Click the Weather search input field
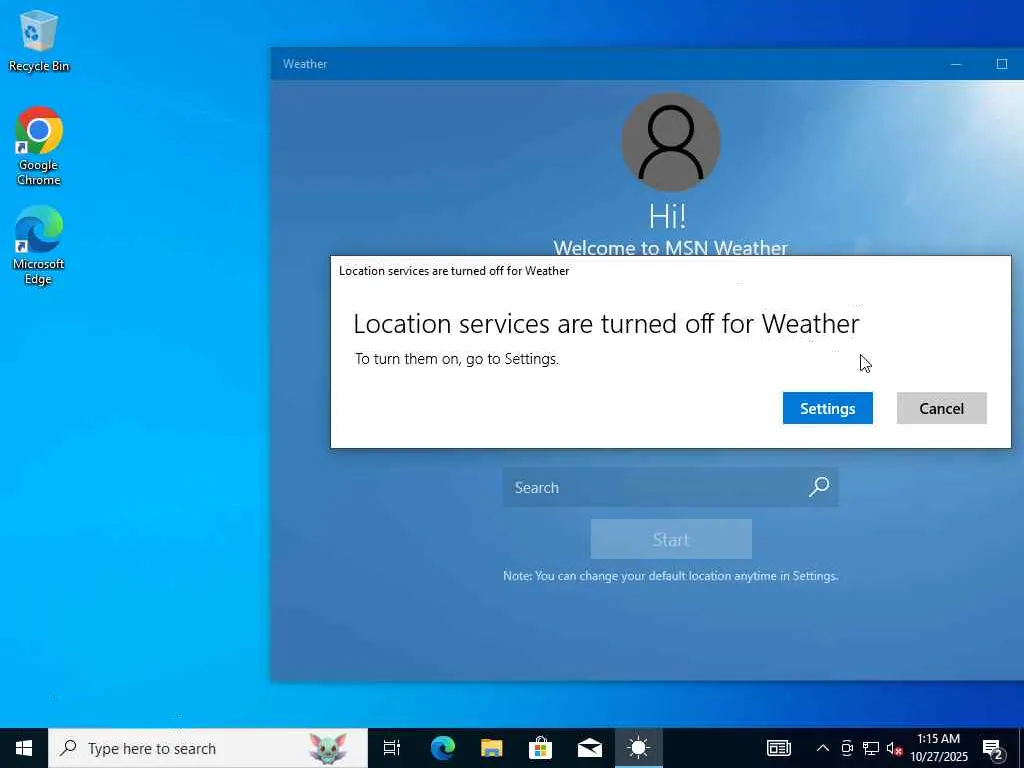 tap(670, 487)
